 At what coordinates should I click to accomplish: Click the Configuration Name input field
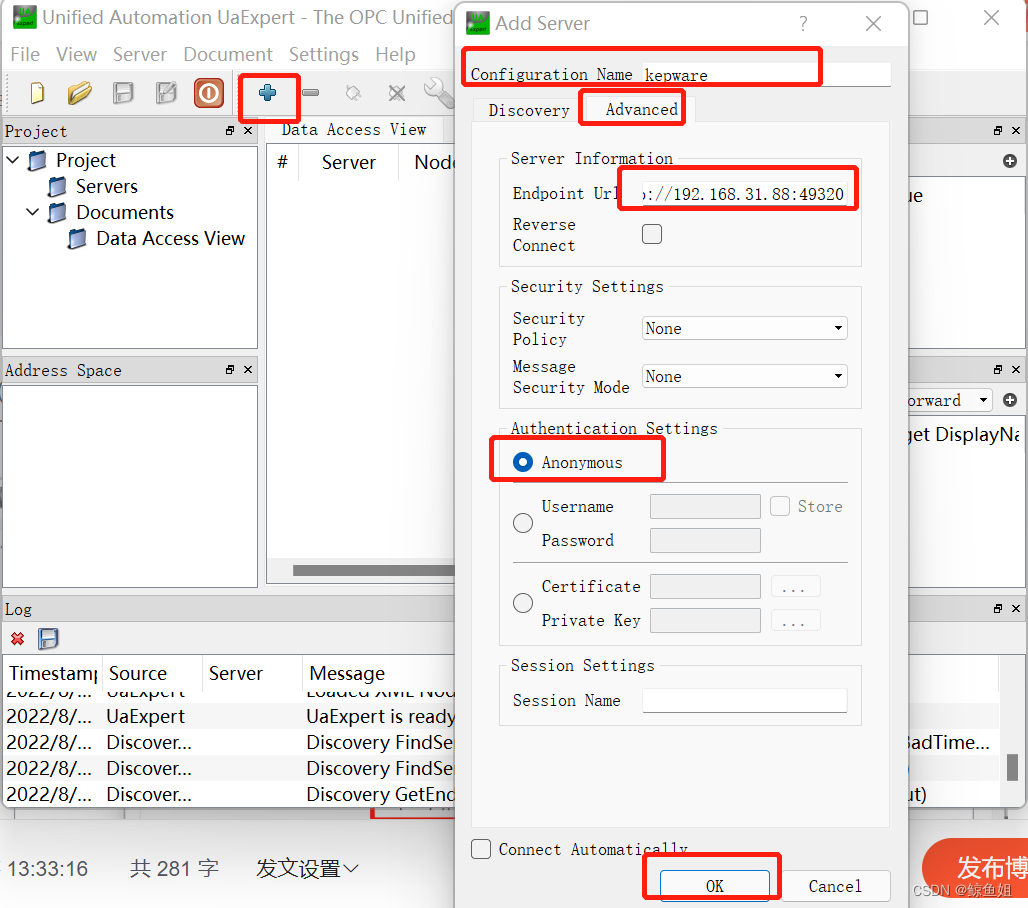coord(766,75)
